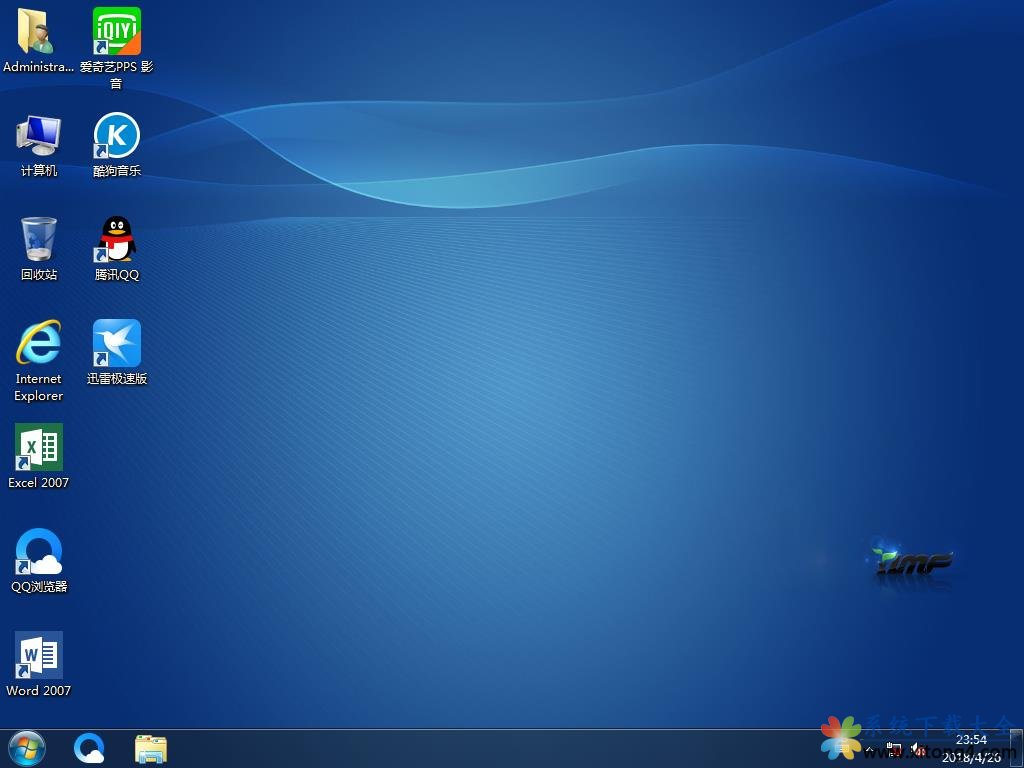Select the '酷狗音乐' label text
Image resolution: width=1024 pixels, height=768 pixels.
click(117, 170)
